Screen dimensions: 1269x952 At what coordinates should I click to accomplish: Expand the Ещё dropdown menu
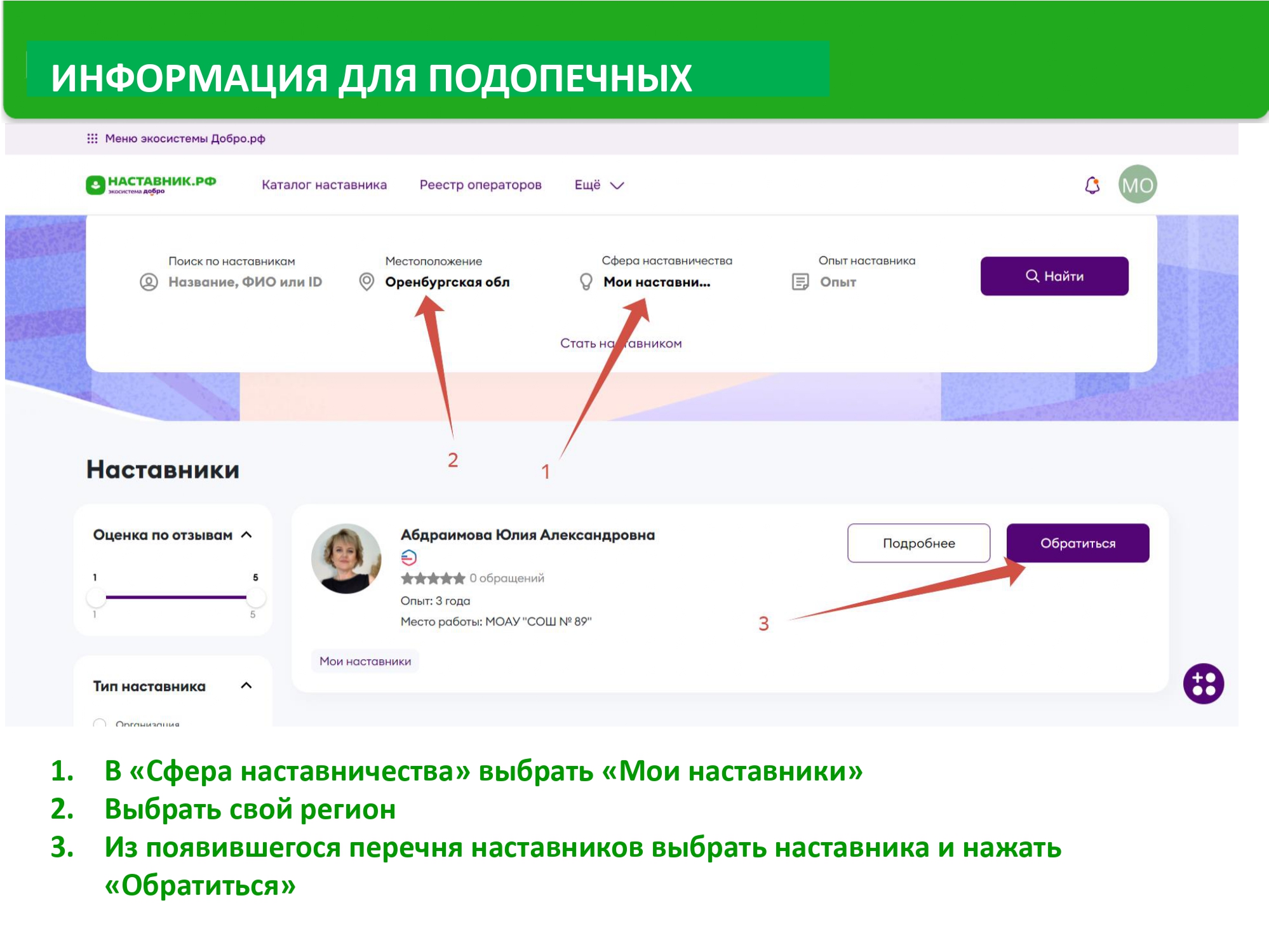[x=599, y=185]
